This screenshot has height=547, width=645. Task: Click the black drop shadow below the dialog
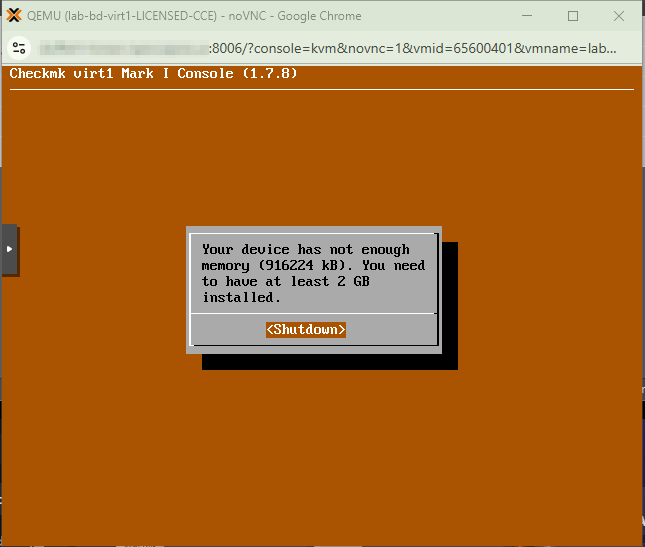click(330, 361)
